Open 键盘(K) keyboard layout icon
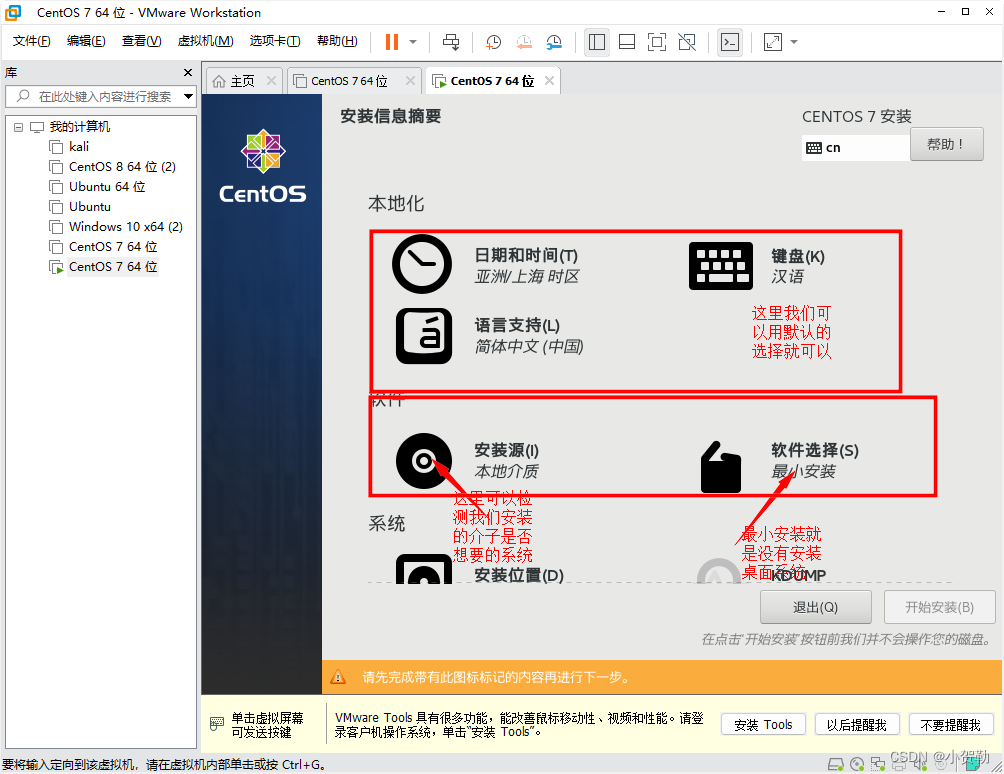This screenshot has height=774, width=1004. point(720,266)
